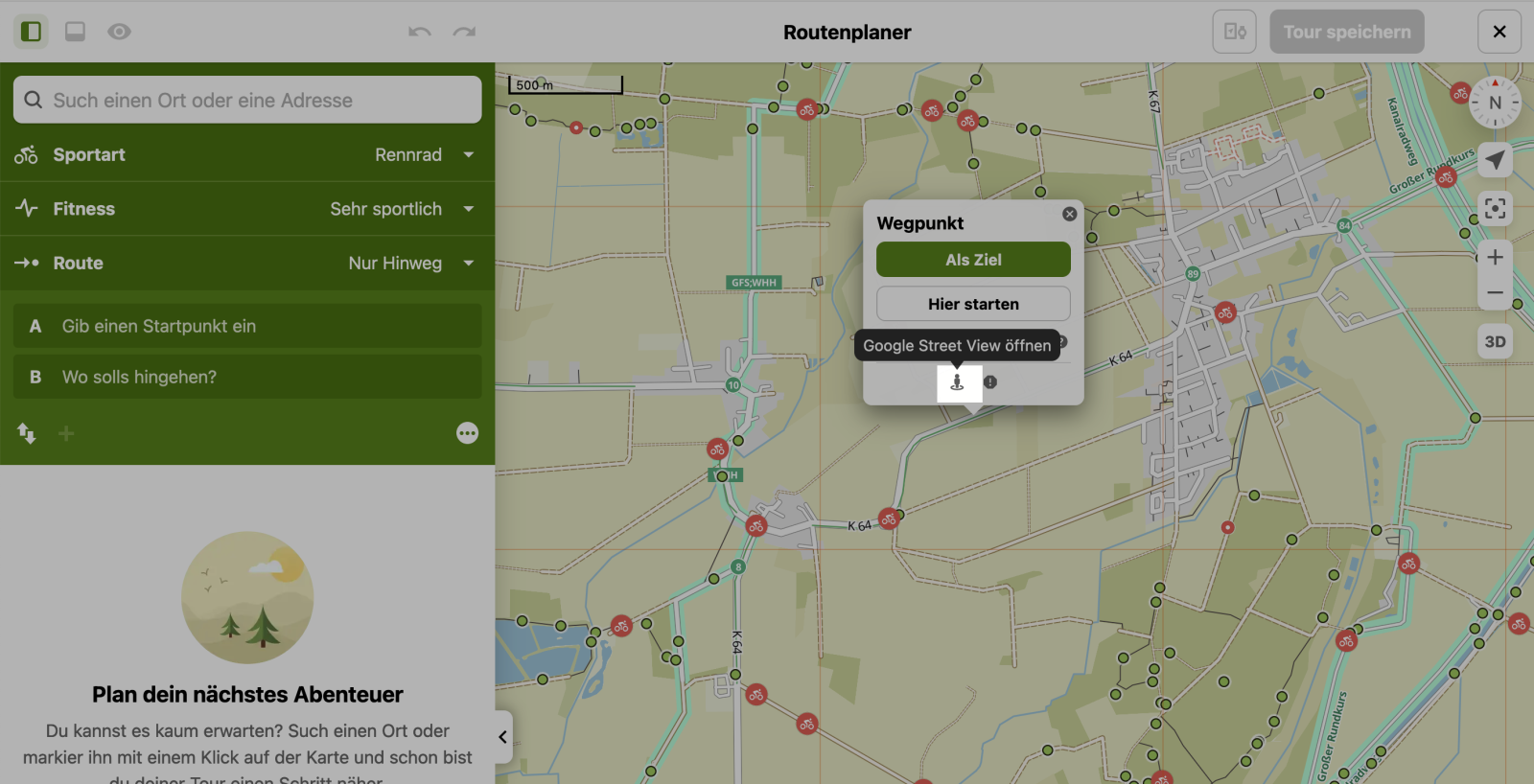Reset map orientation with compass
This screenshot has height=784, width=1534.
pos(1495,103)
